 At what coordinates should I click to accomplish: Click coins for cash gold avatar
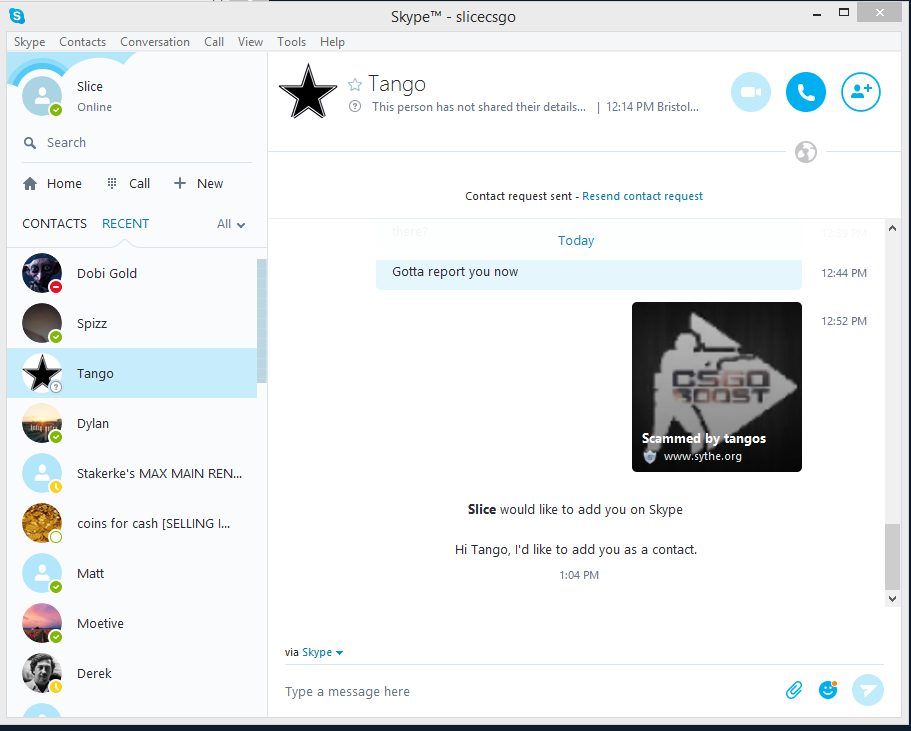click(x=42, y=523)
